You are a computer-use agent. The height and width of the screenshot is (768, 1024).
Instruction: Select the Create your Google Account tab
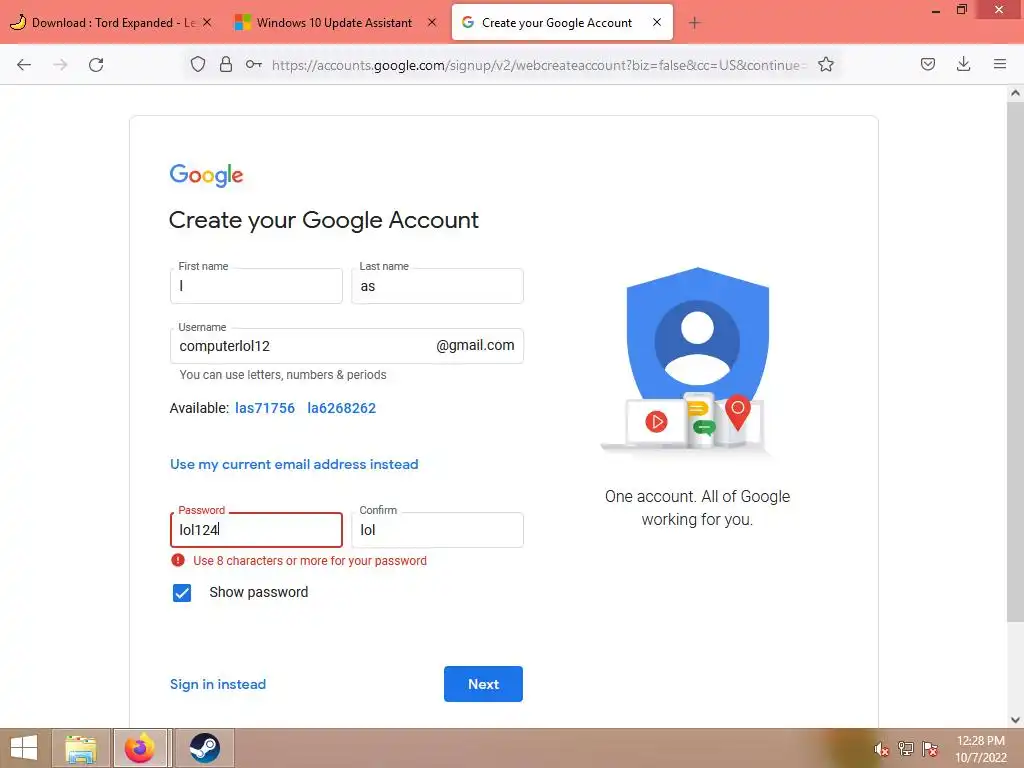click(x=562, y=22)
